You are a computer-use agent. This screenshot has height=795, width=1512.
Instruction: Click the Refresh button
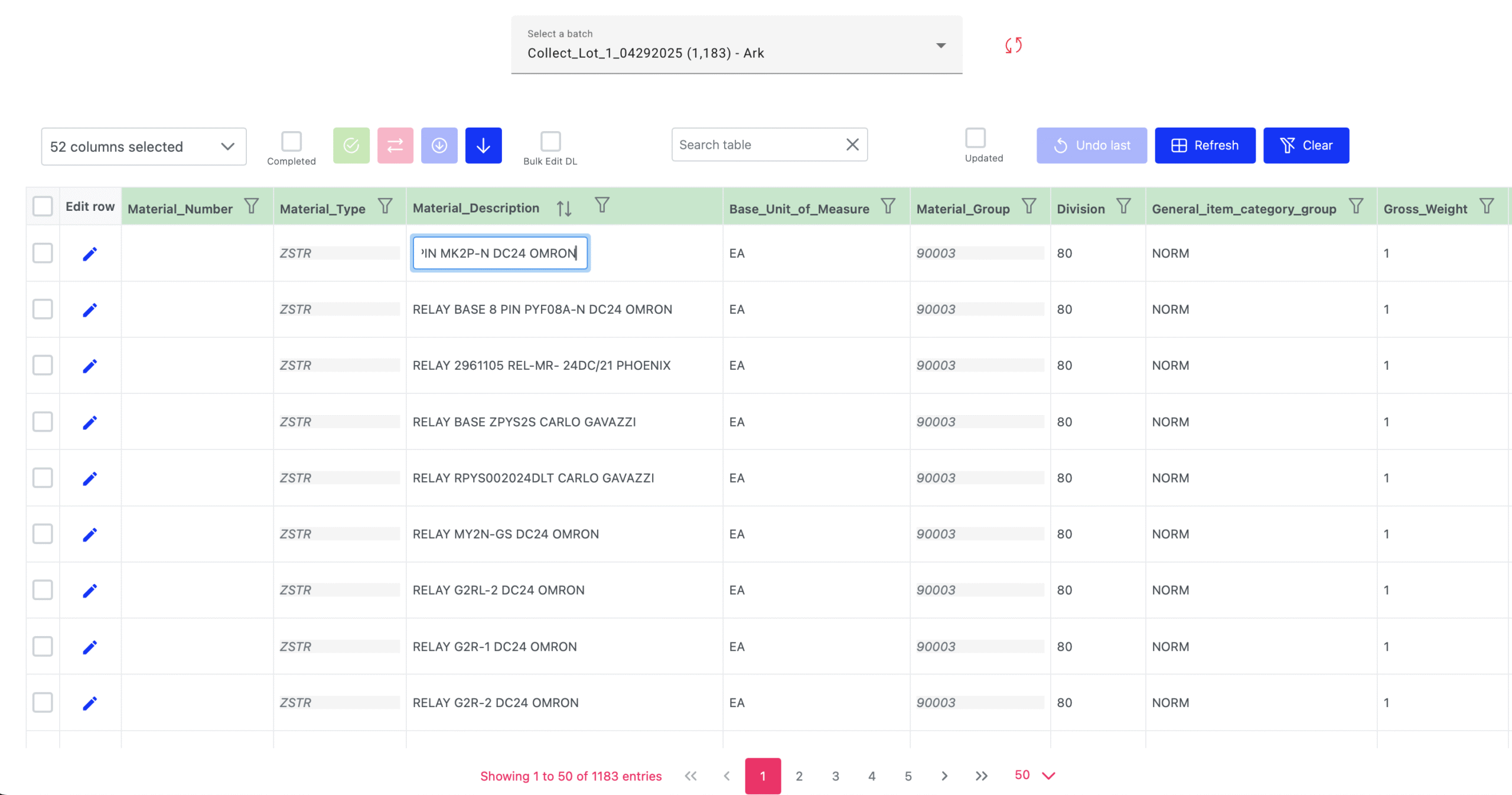(1205, 145)
